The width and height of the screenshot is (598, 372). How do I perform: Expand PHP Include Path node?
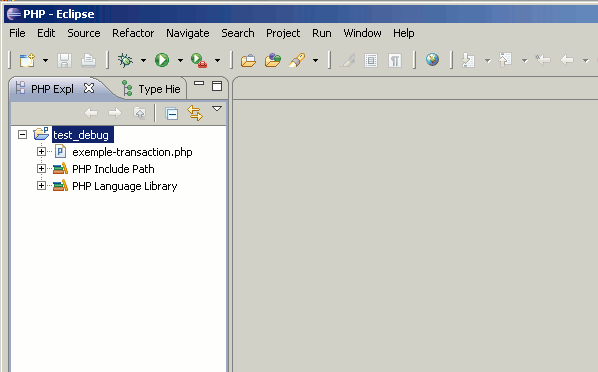tap(41, 168)
